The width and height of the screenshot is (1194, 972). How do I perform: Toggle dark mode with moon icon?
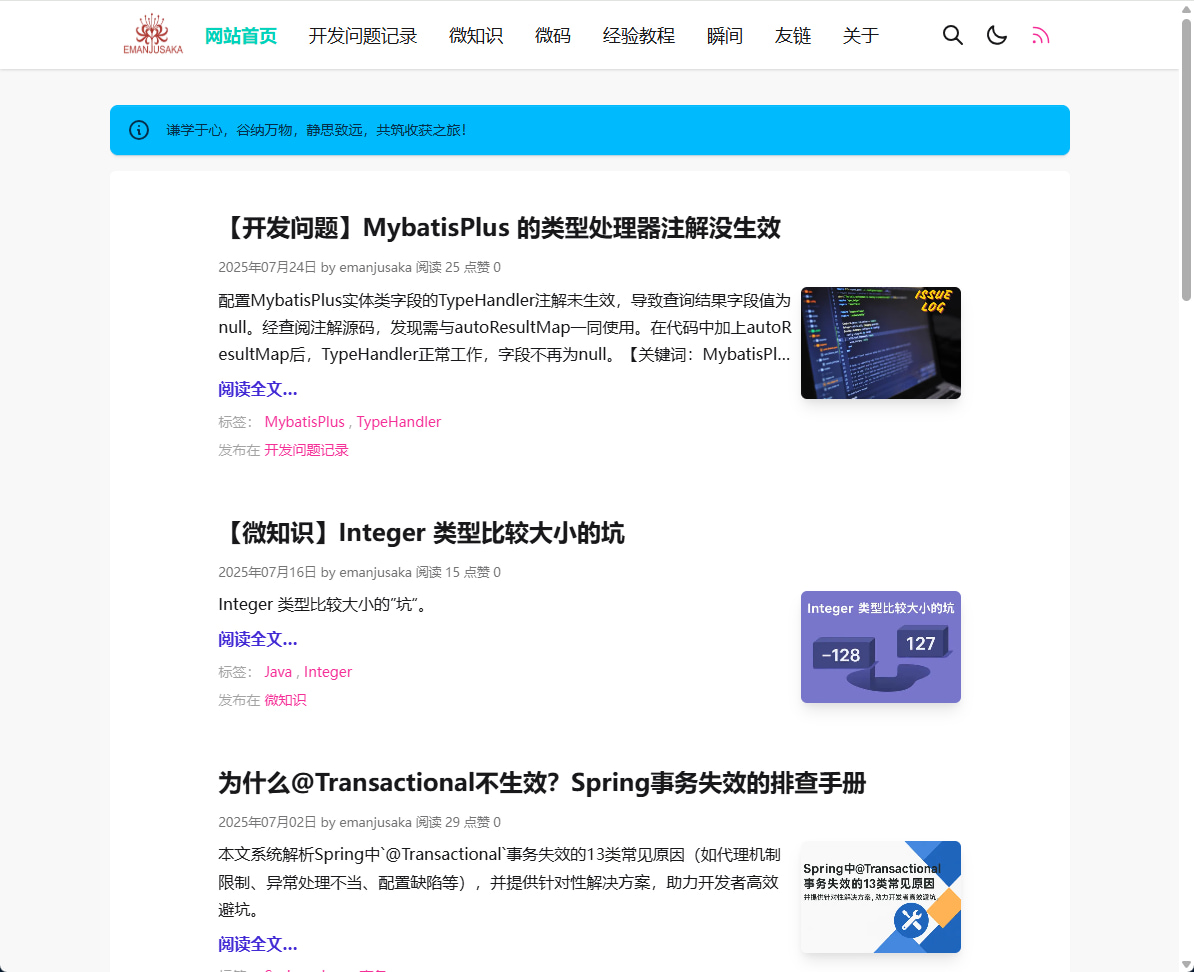pos(997,36)
